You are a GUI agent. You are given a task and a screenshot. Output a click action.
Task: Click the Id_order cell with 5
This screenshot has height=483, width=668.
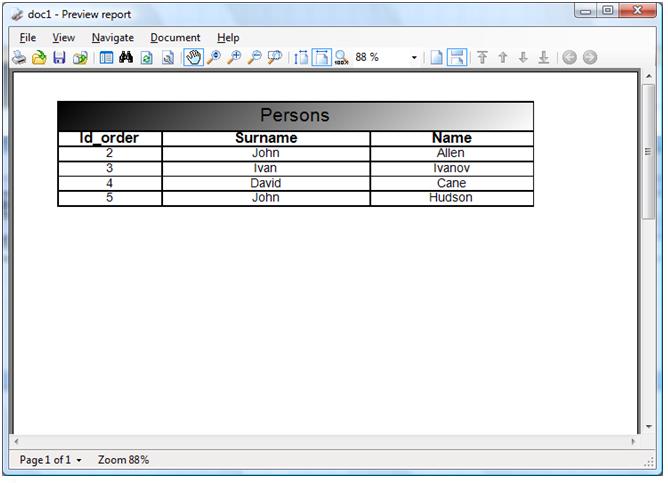click(x=109, y=198)
